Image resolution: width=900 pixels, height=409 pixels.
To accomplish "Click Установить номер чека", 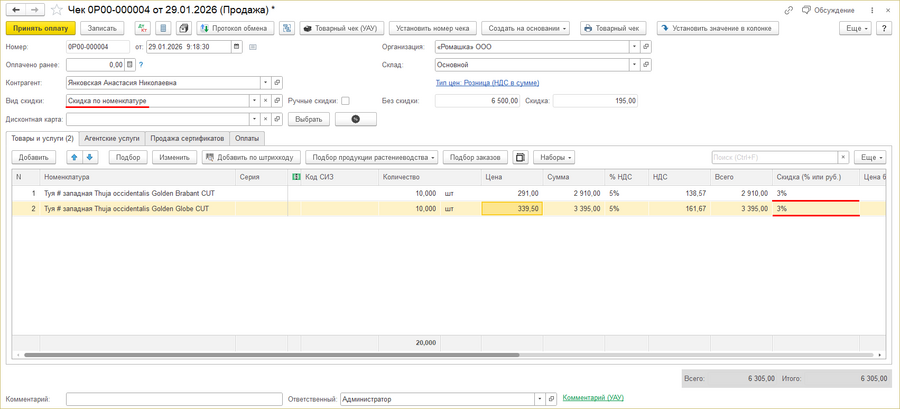I will (x=433, y=28).
